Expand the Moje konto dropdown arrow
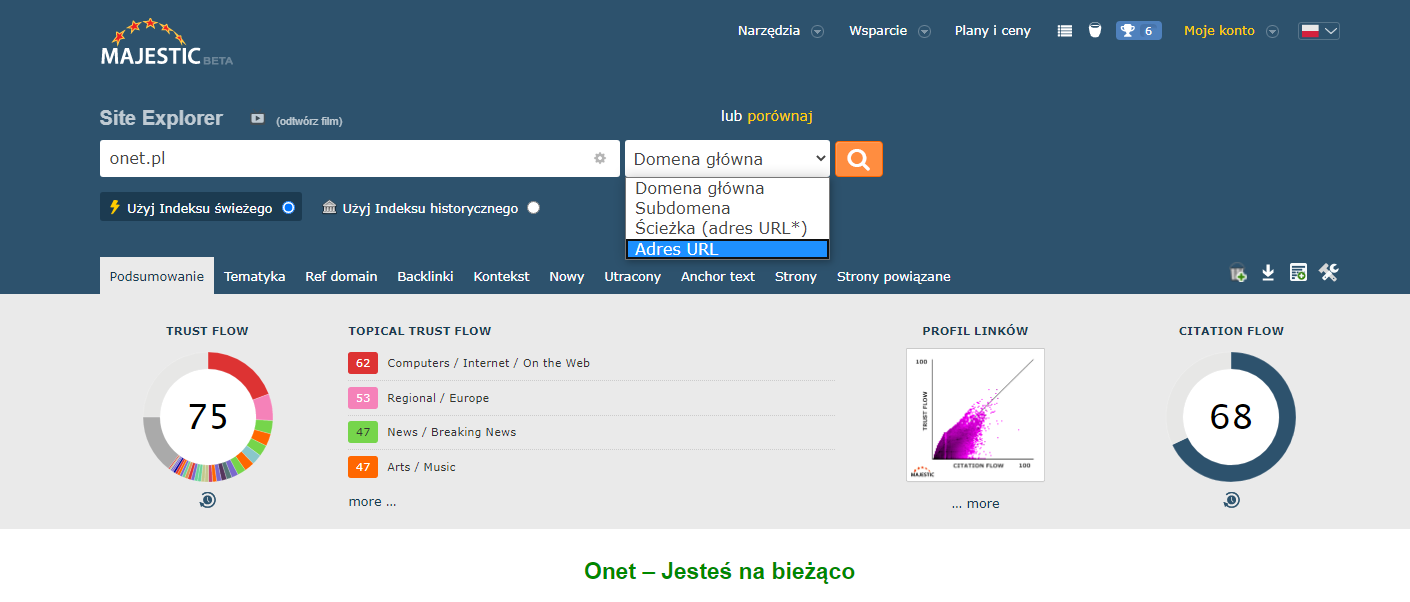Viewport: 1410px width, 602px height. pos(1272,31)
